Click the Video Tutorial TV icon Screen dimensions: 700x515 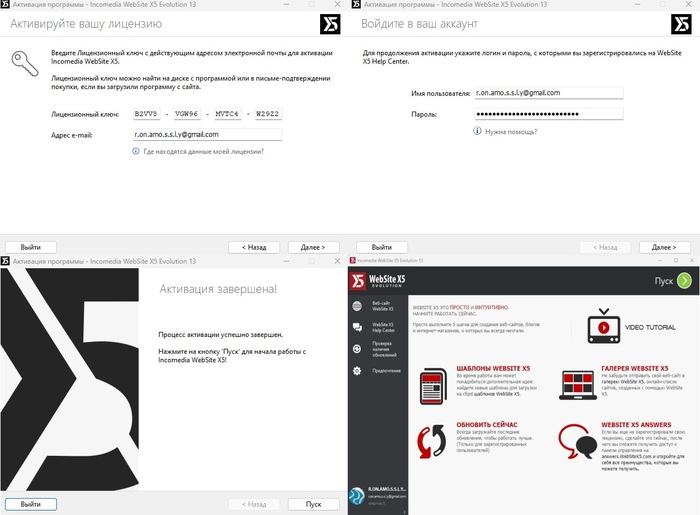[x=604, y=326]
